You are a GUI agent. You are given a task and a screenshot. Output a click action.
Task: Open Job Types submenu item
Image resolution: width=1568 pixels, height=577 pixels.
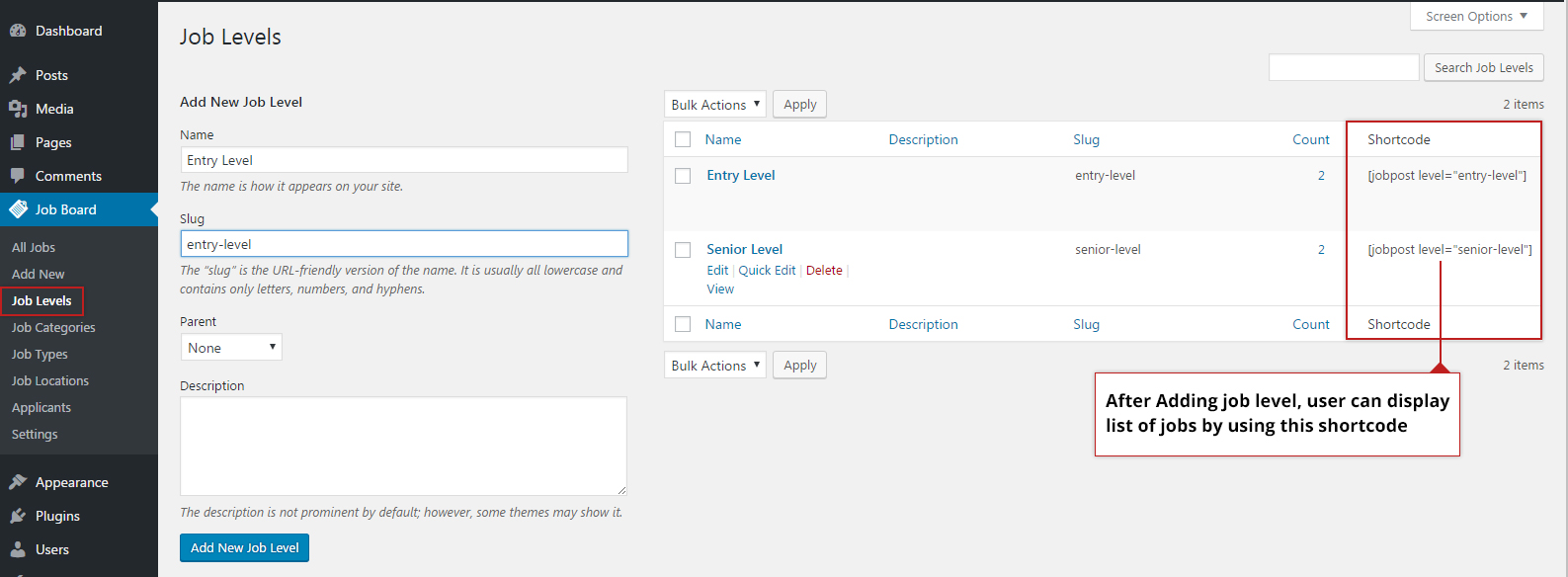click(x=40, y=354)
